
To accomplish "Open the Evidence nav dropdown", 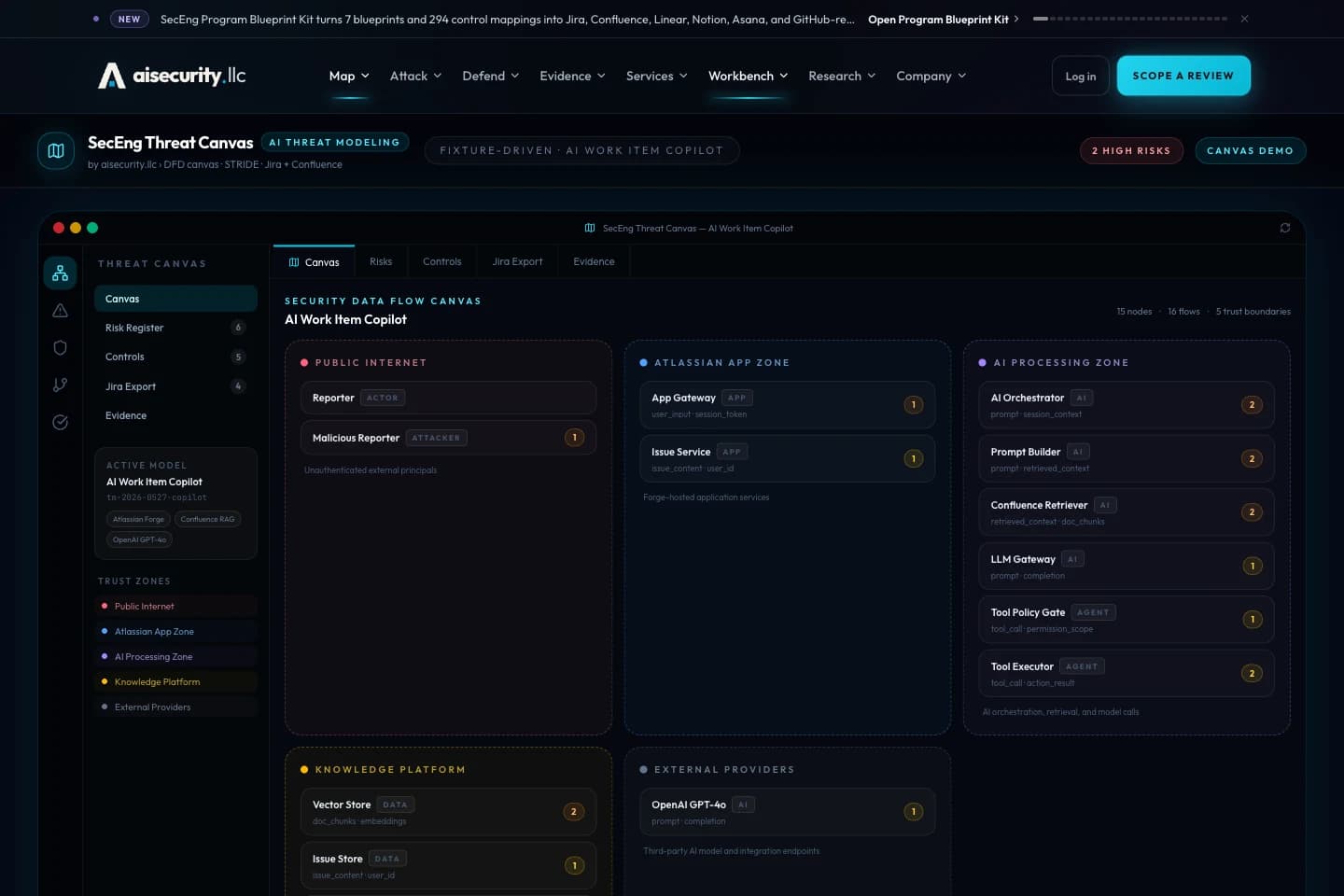I will [572, 76].
